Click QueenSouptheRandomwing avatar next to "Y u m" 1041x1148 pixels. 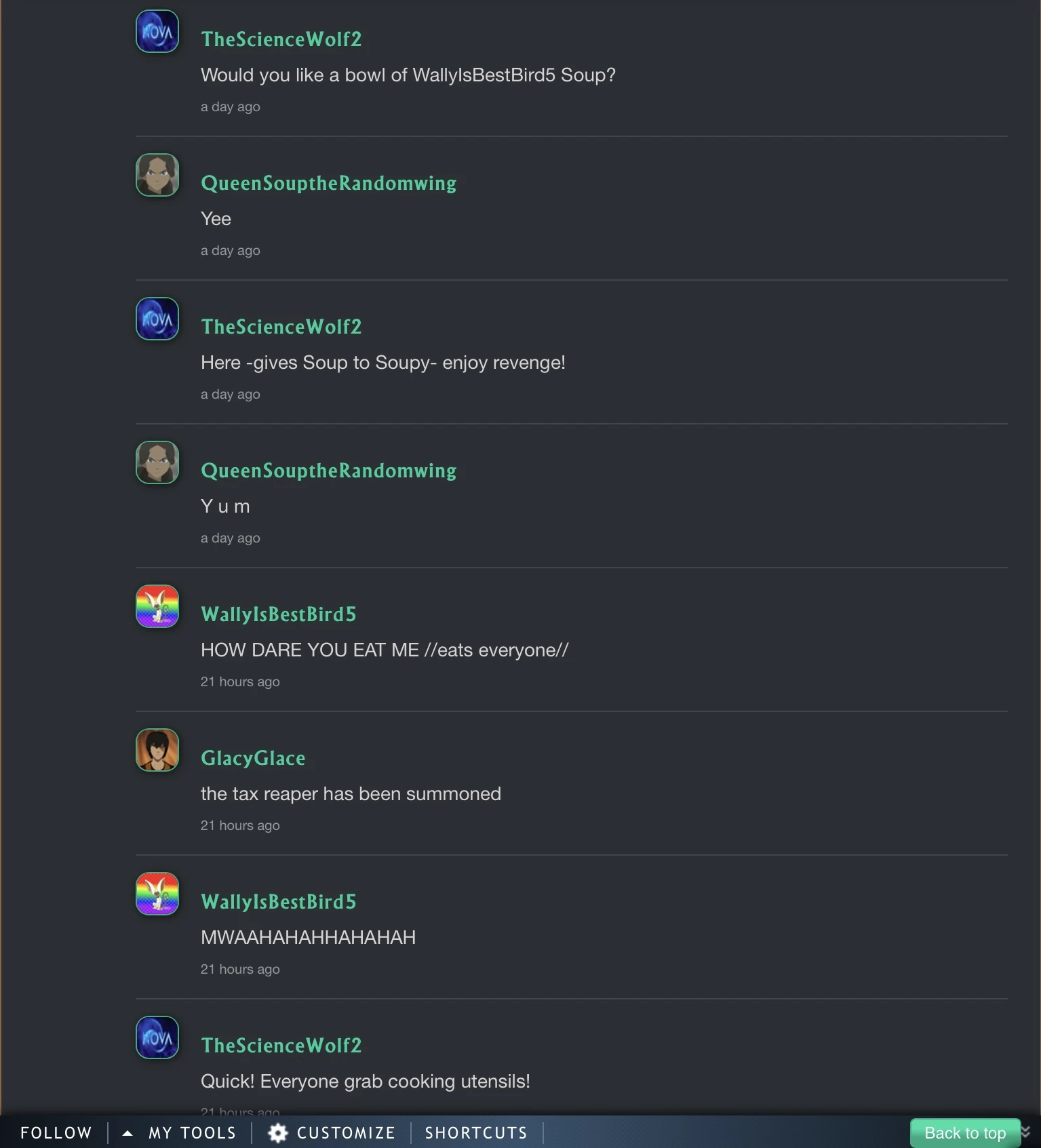(x=157, y=462)
